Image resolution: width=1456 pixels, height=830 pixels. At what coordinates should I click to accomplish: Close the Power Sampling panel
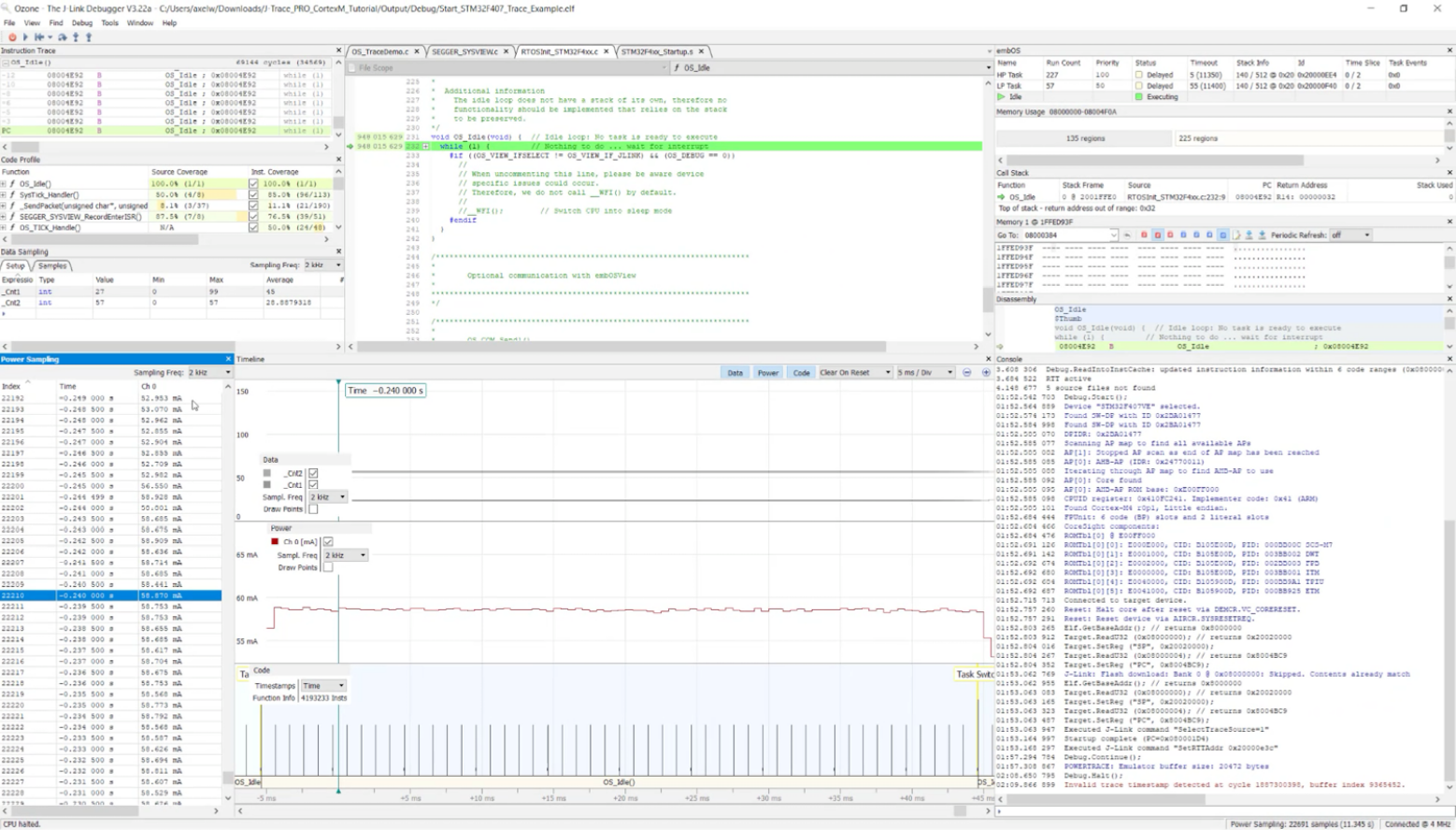coord(228,359)
